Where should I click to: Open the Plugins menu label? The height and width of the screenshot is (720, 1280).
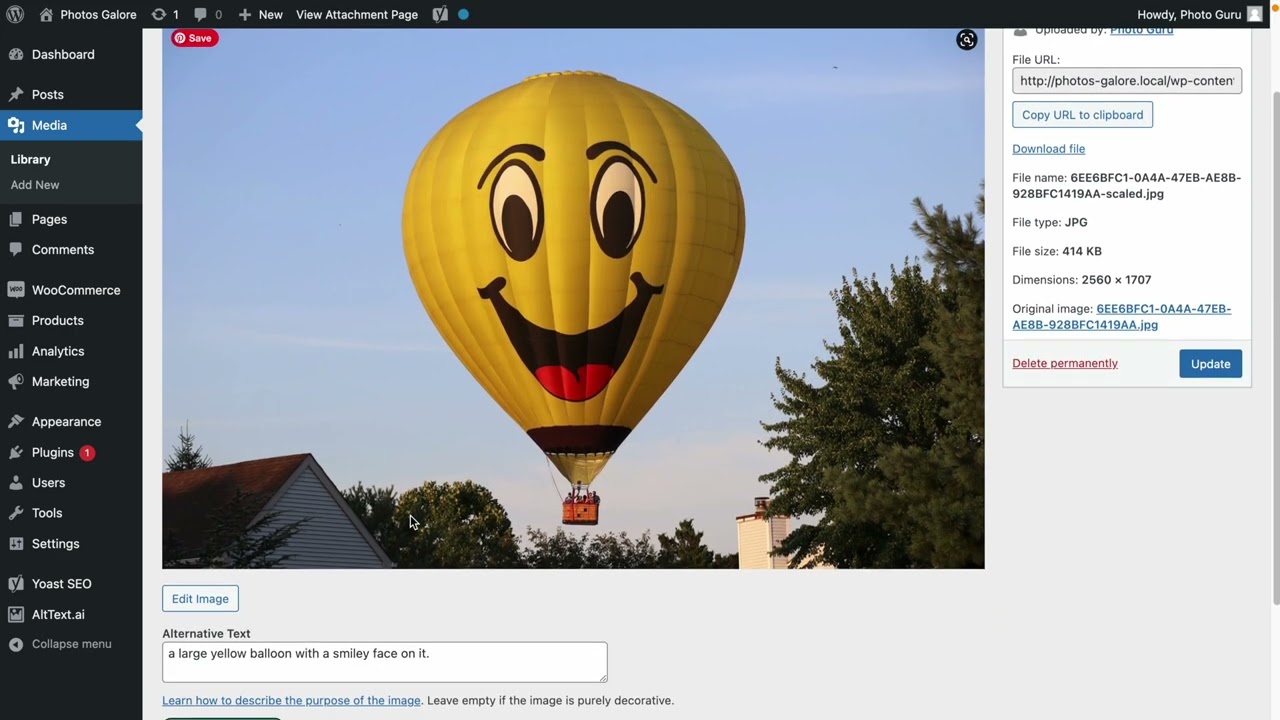52,452
